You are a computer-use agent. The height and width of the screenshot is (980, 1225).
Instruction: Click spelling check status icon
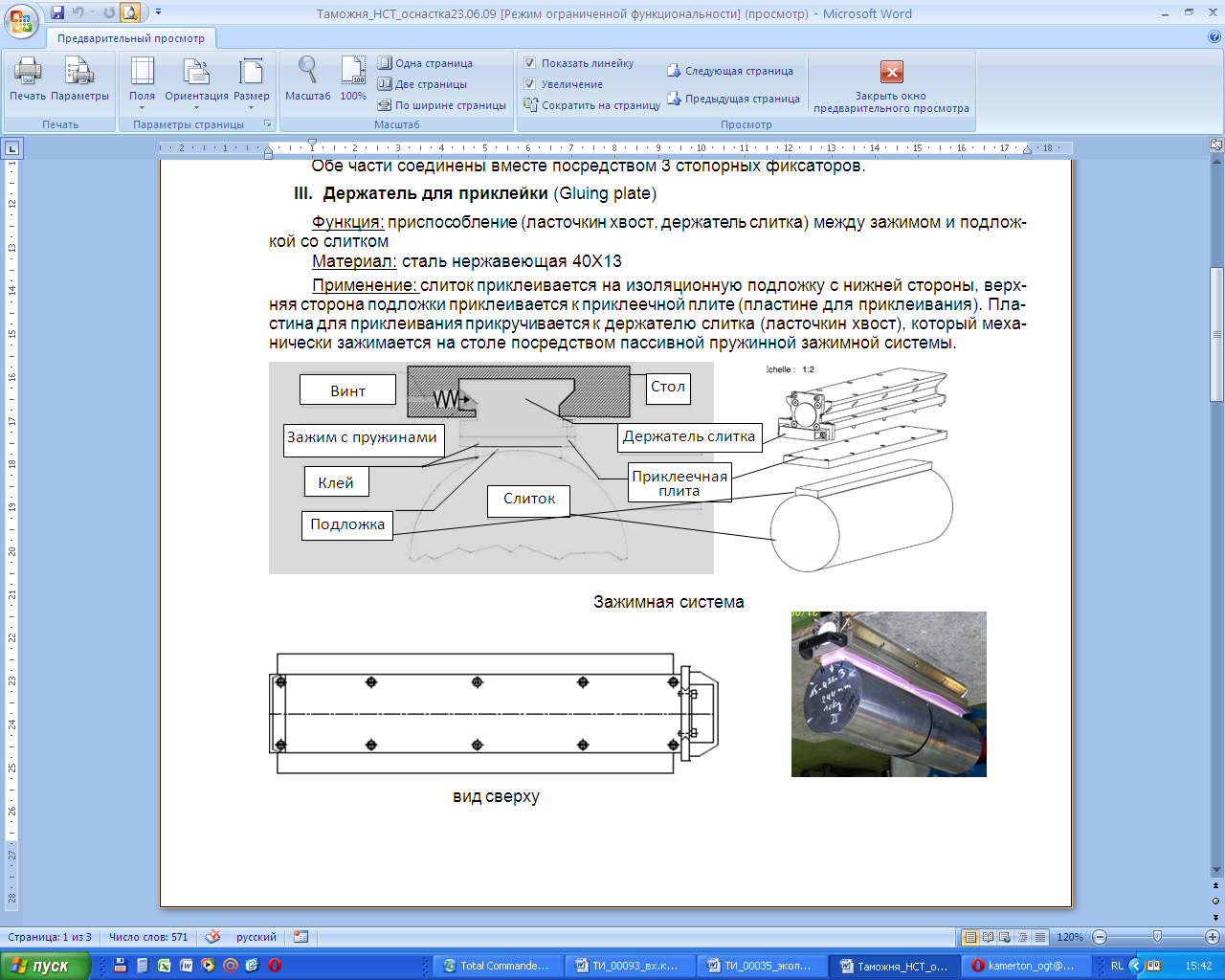213,937
